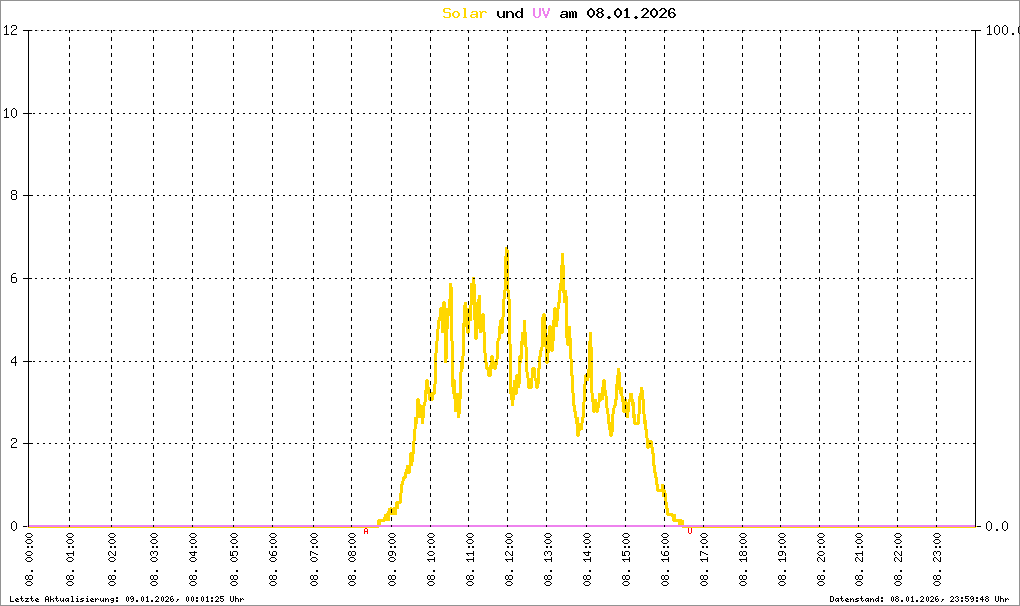This screenshot has height=606, width=1020.
Task: Click time label '08. 03:00'
Action: [154, 560]
